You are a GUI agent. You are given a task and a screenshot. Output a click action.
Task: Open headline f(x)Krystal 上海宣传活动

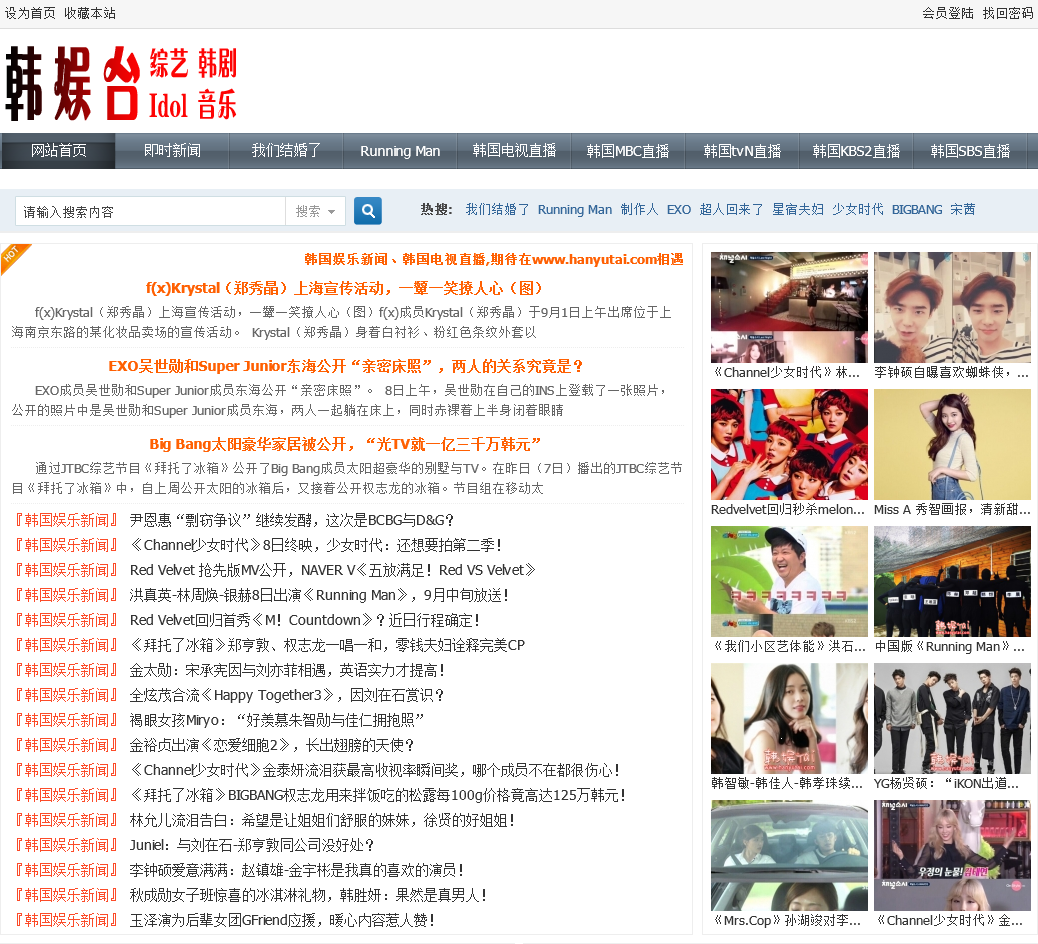pos(344,289)
